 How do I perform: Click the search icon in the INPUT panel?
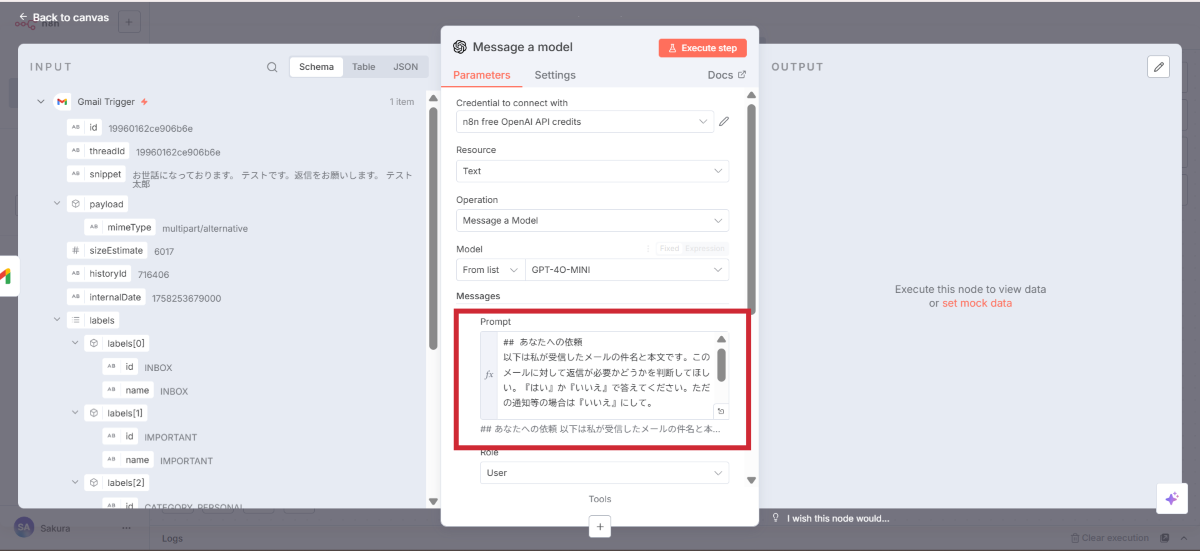pyautogui.click(x=272, y=67)
